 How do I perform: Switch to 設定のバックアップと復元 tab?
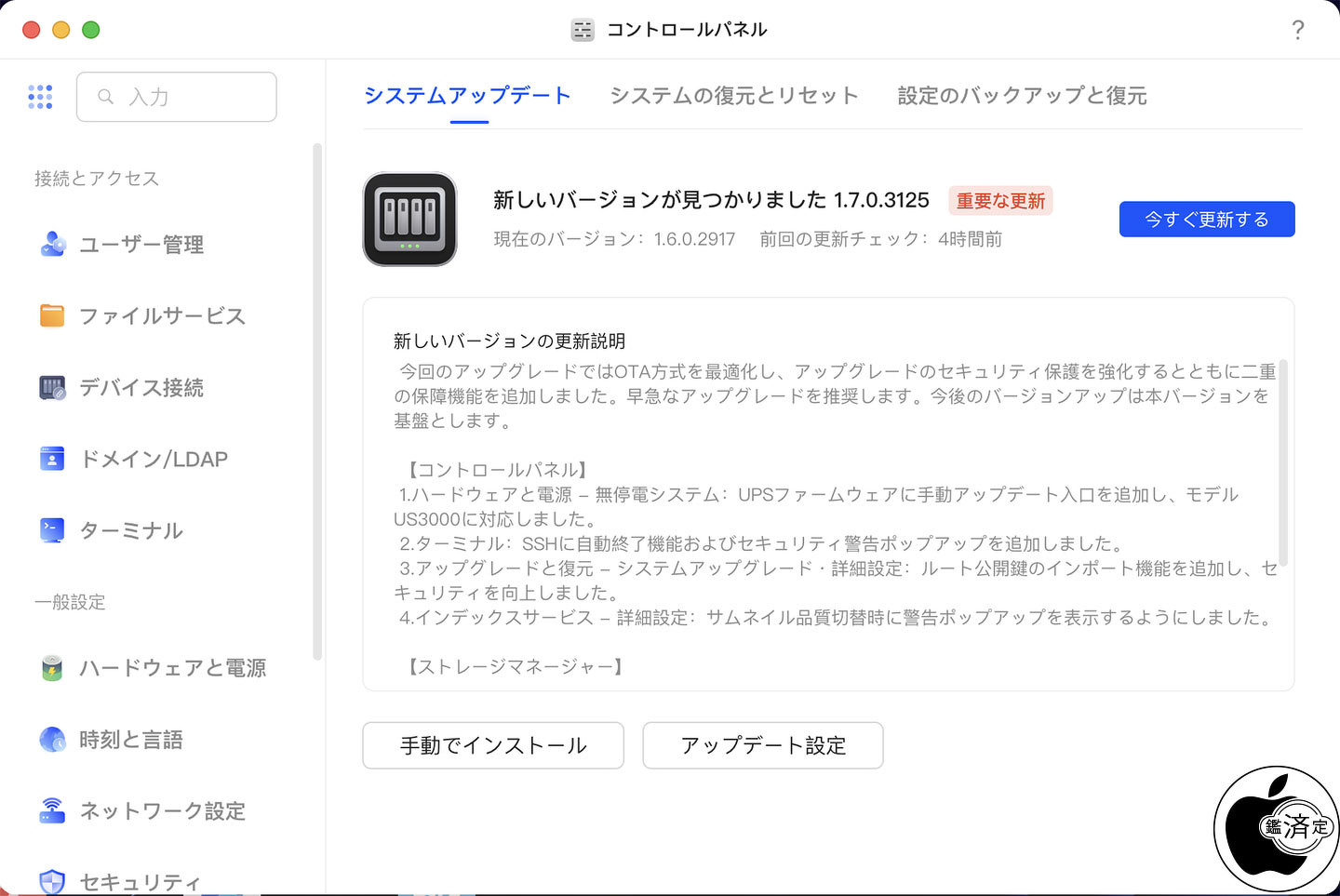coord(1022,96)
